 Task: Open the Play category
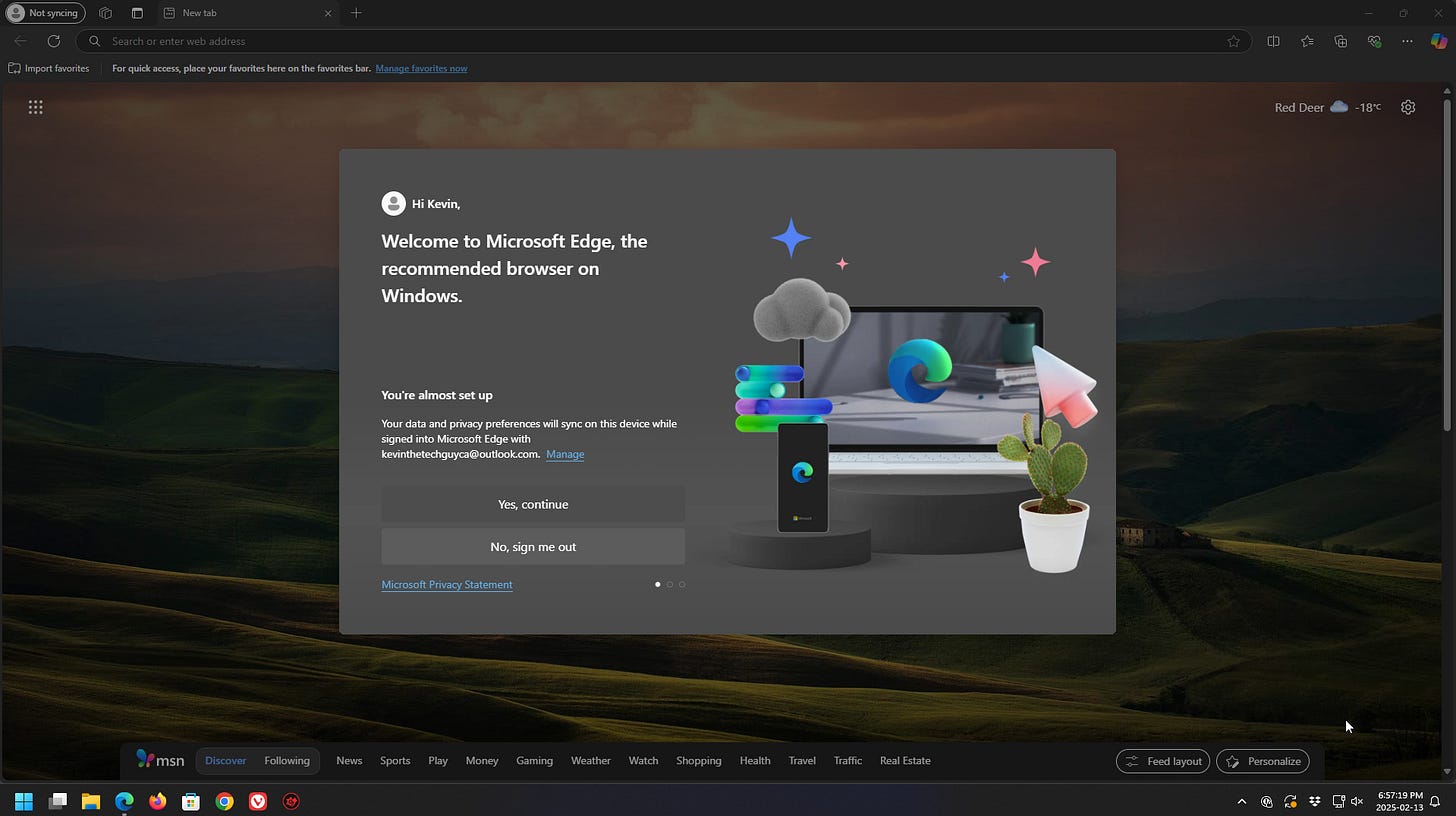click(438, 760)
